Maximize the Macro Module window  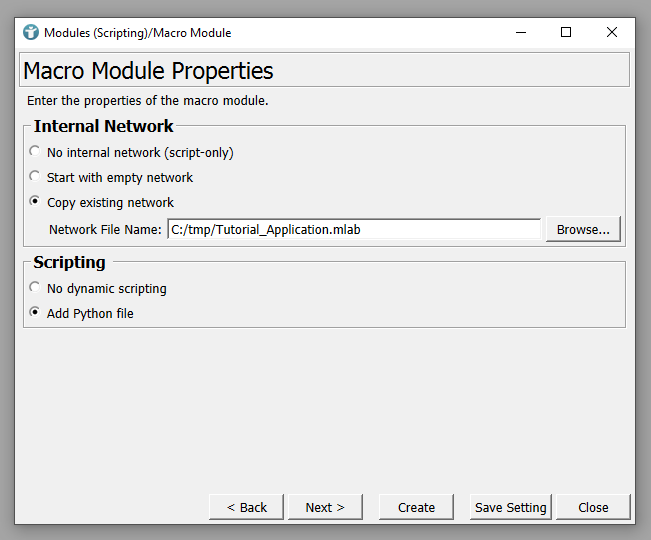[x=566, y=32]
